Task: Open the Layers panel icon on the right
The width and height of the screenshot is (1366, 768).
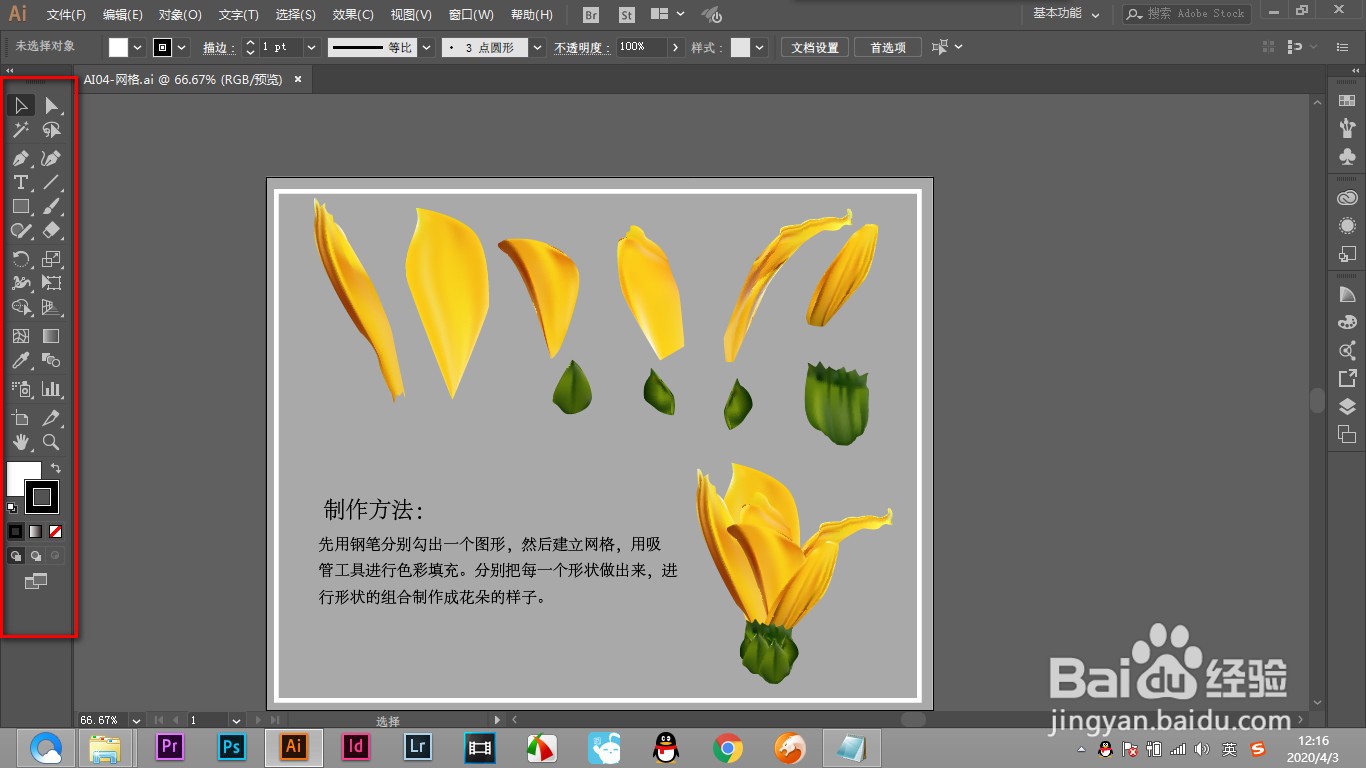Action: click(x=1346, y=406)
